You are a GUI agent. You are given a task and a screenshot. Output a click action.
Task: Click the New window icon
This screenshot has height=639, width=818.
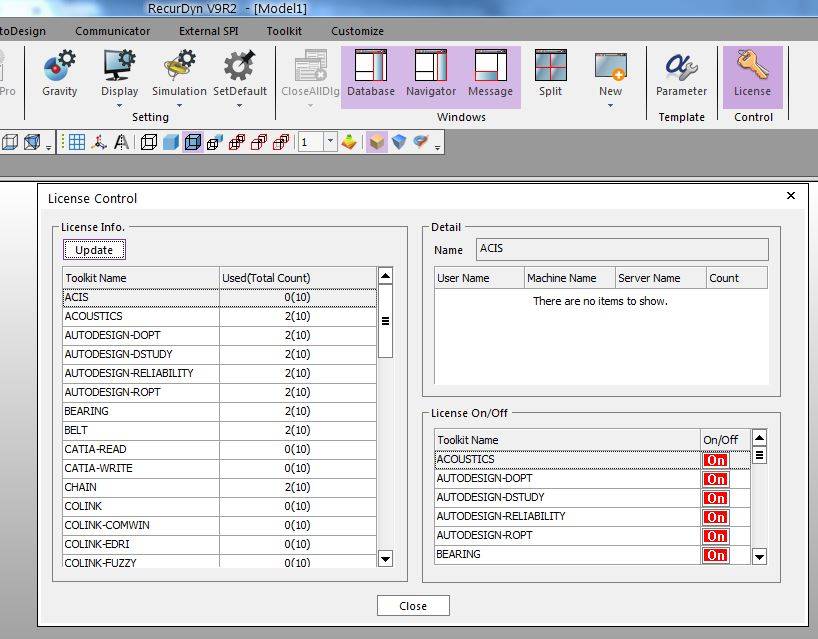pyautogui.click(x=610, y=65)
